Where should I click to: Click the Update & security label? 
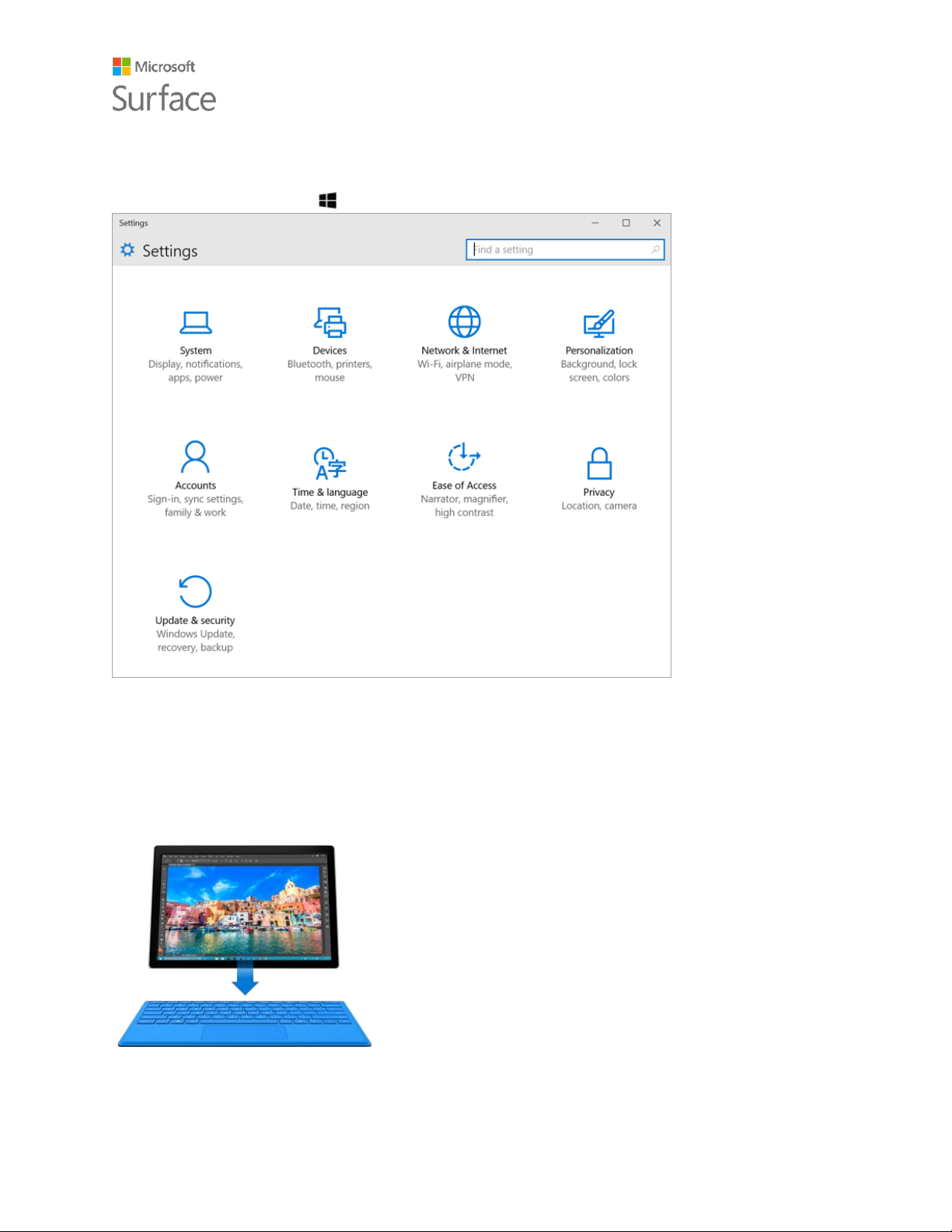pyautogui.click(x=195, y=620)
